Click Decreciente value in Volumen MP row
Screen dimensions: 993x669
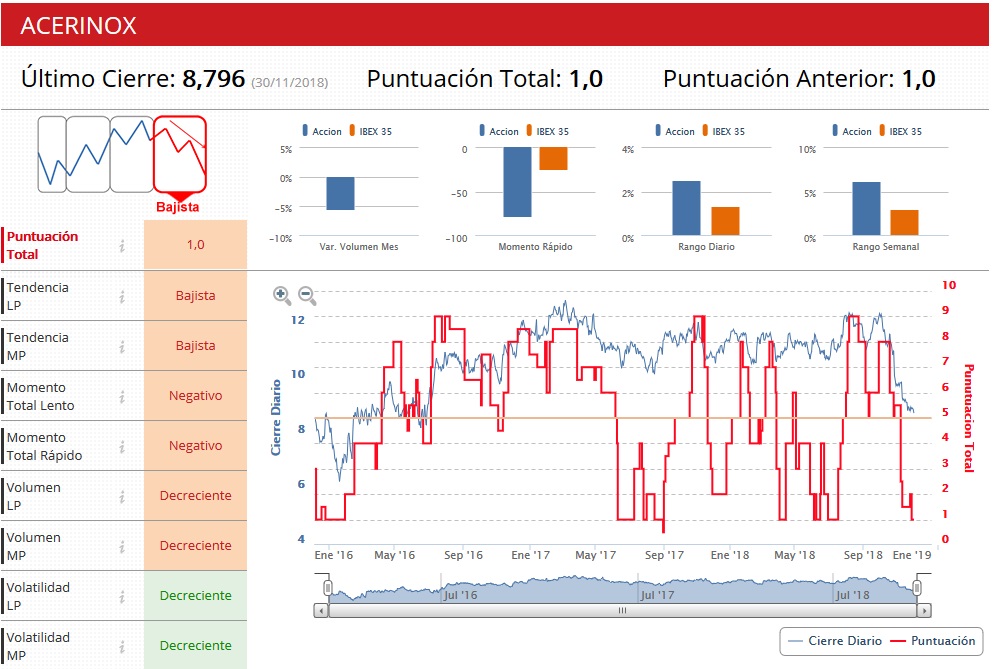coord(195,545)
